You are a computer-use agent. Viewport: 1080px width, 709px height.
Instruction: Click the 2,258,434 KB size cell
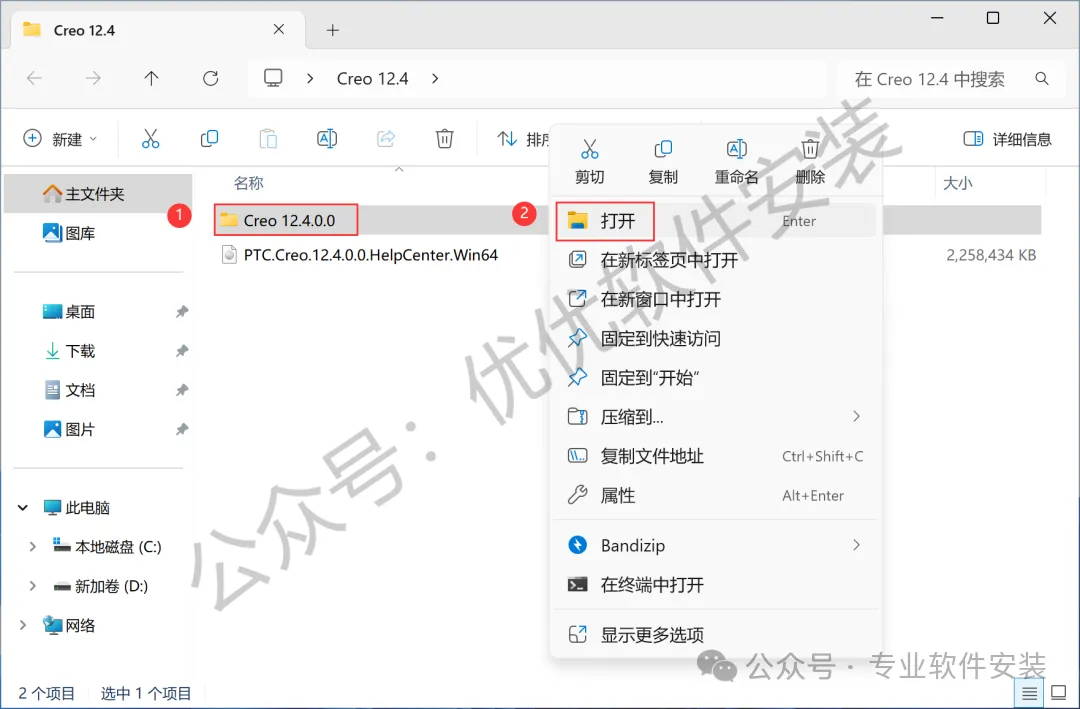(x=991, y=255)
